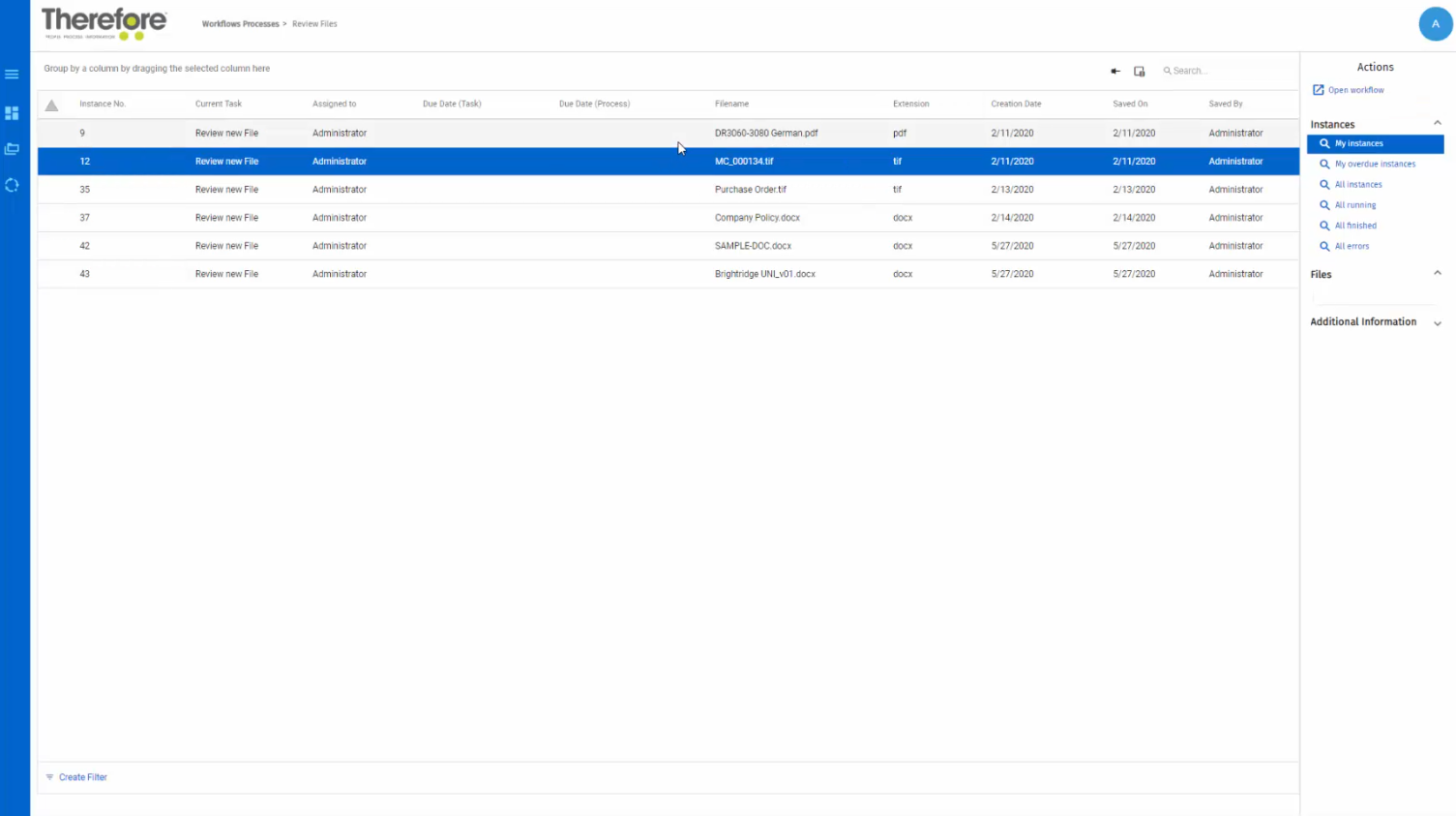
Task: Click the Review Files breadcrumb
Action: 314,23
